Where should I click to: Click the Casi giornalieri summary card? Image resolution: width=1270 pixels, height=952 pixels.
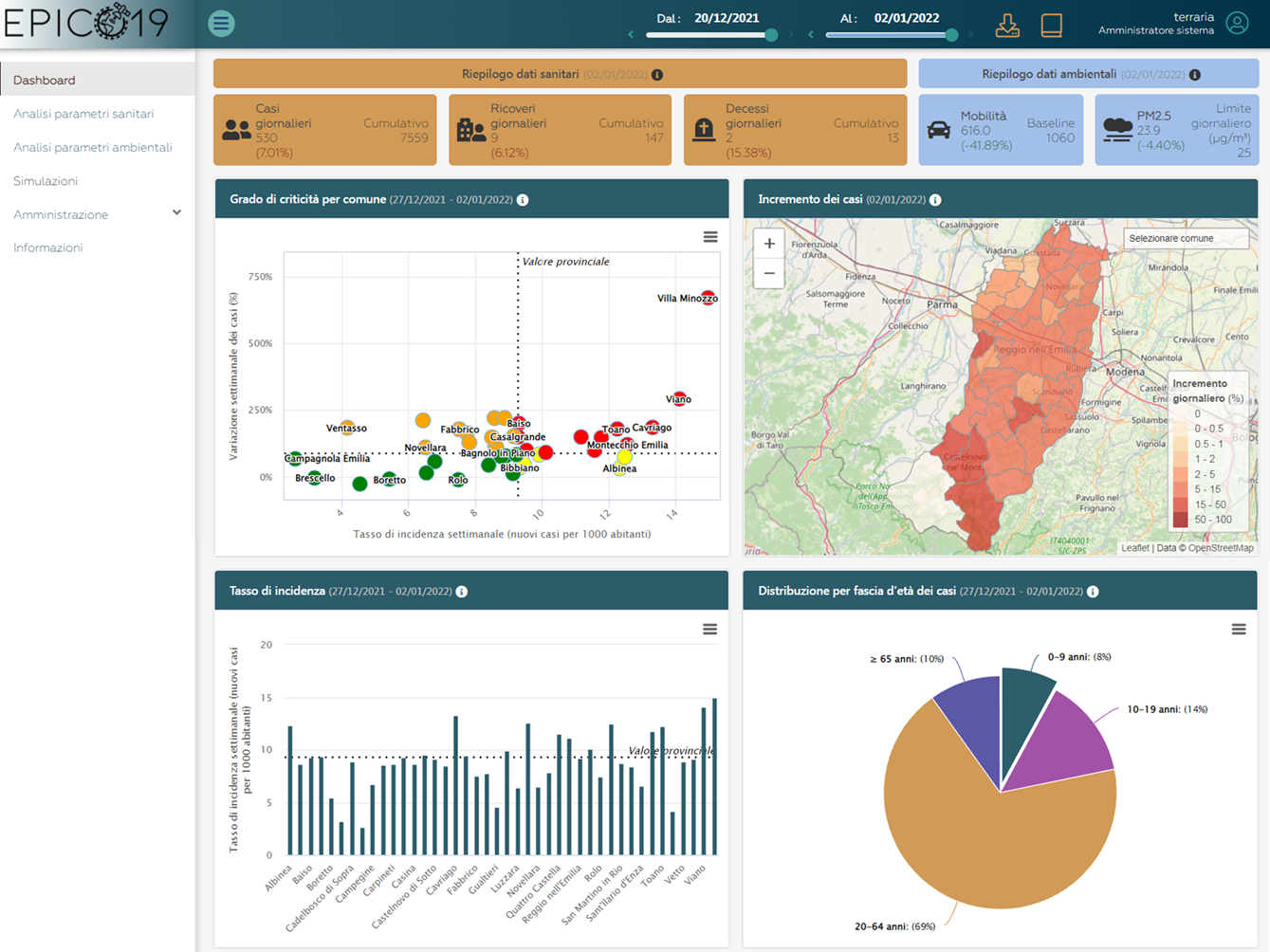325,130
